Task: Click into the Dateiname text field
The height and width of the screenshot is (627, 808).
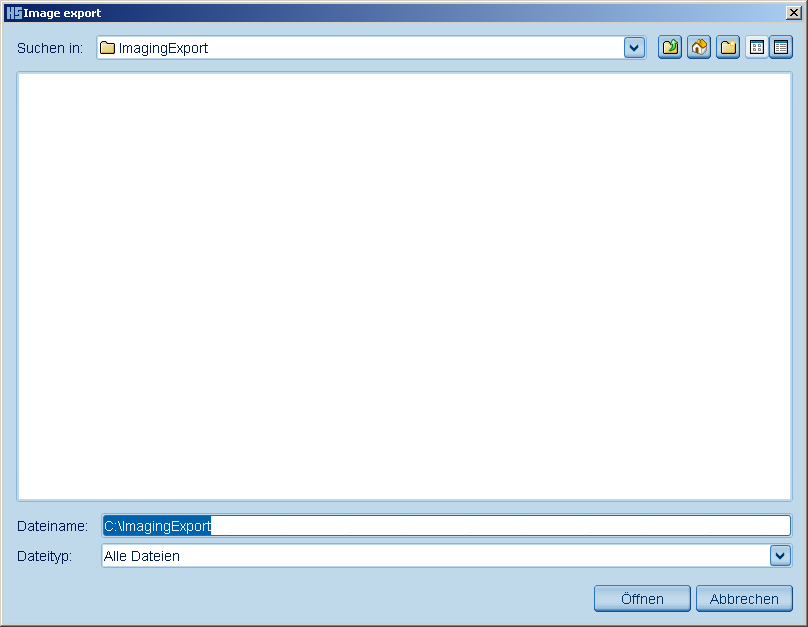Action: [500, 526]
